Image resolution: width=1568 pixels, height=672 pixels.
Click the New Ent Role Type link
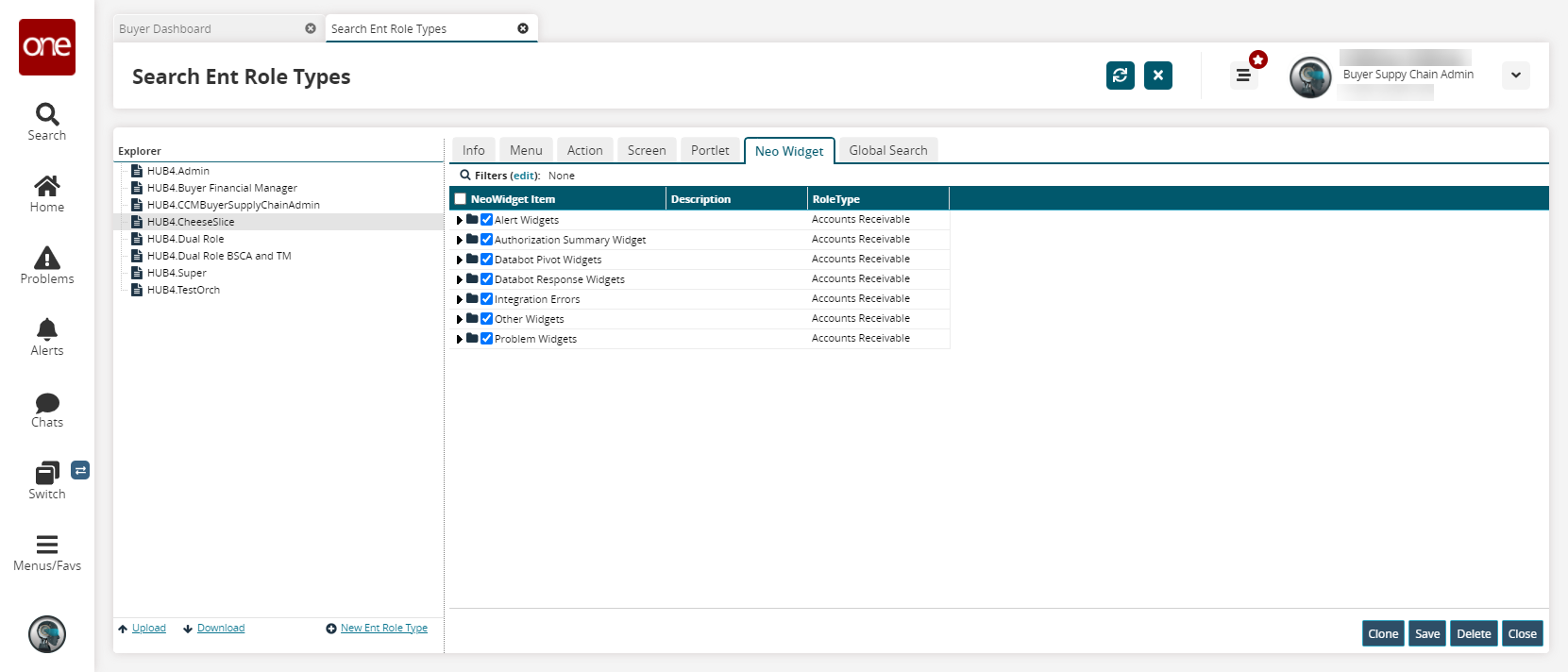coord(383,629)
